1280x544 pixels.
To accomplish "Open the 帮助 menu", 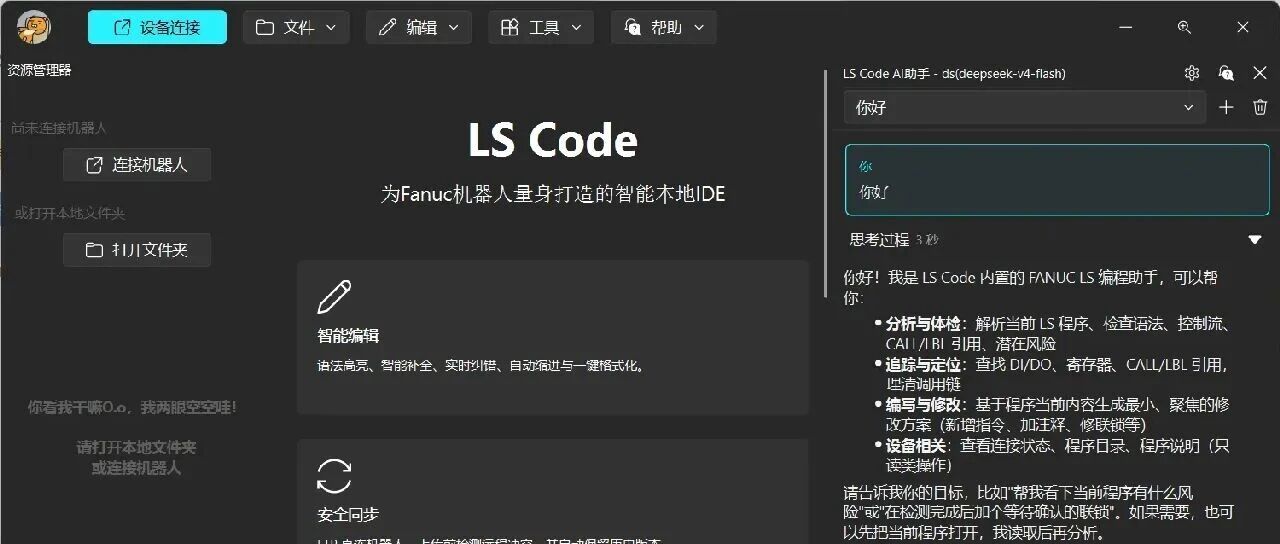I will [664, 27].
